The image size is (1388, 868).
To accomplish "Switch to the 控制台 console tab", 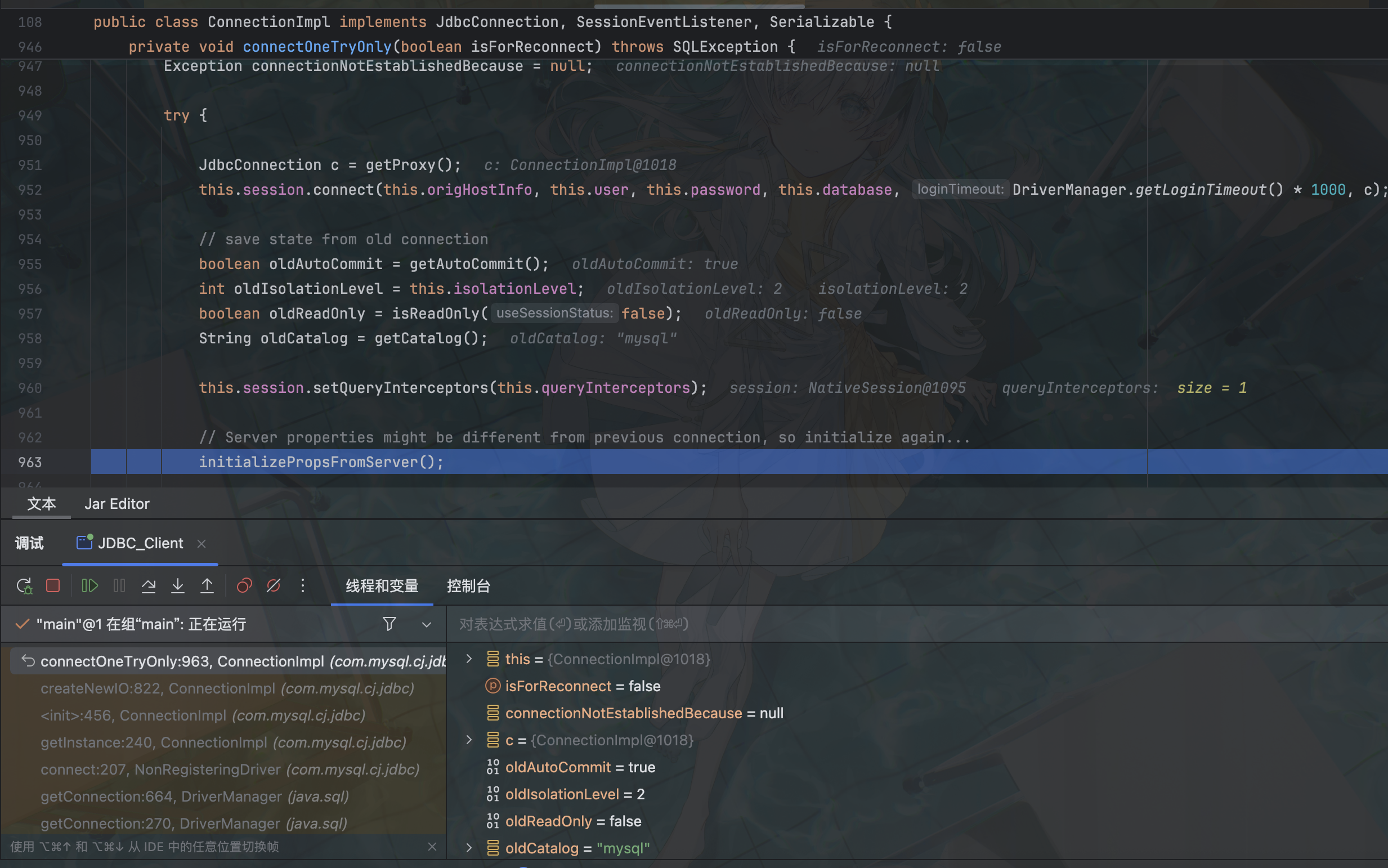I will click(x=468, y=586).
